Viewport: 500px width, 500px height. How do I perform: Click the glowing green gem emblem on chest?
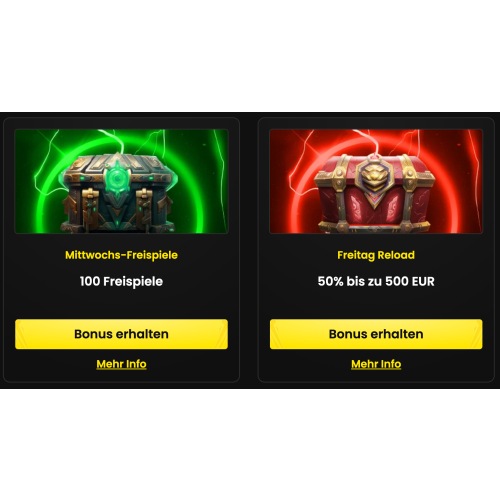[117, 178]
